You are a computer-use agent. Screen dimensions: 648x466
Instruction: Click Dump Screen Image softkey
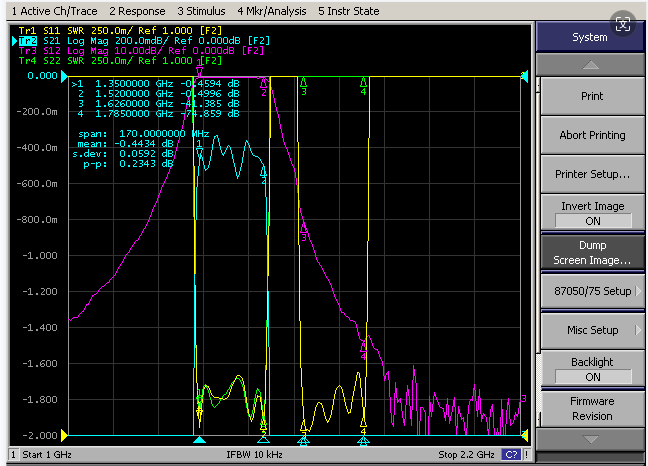[x=592, y=252]
